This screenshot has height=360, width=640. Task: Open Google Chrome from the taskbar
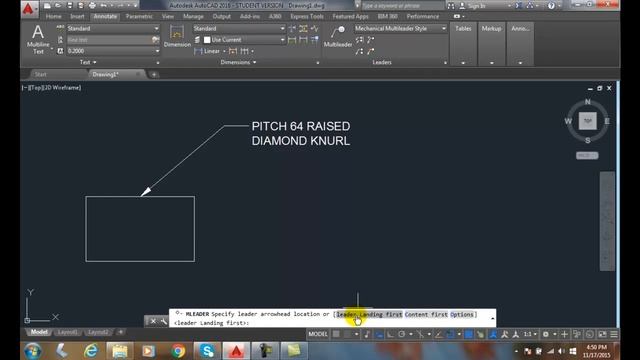178,351
